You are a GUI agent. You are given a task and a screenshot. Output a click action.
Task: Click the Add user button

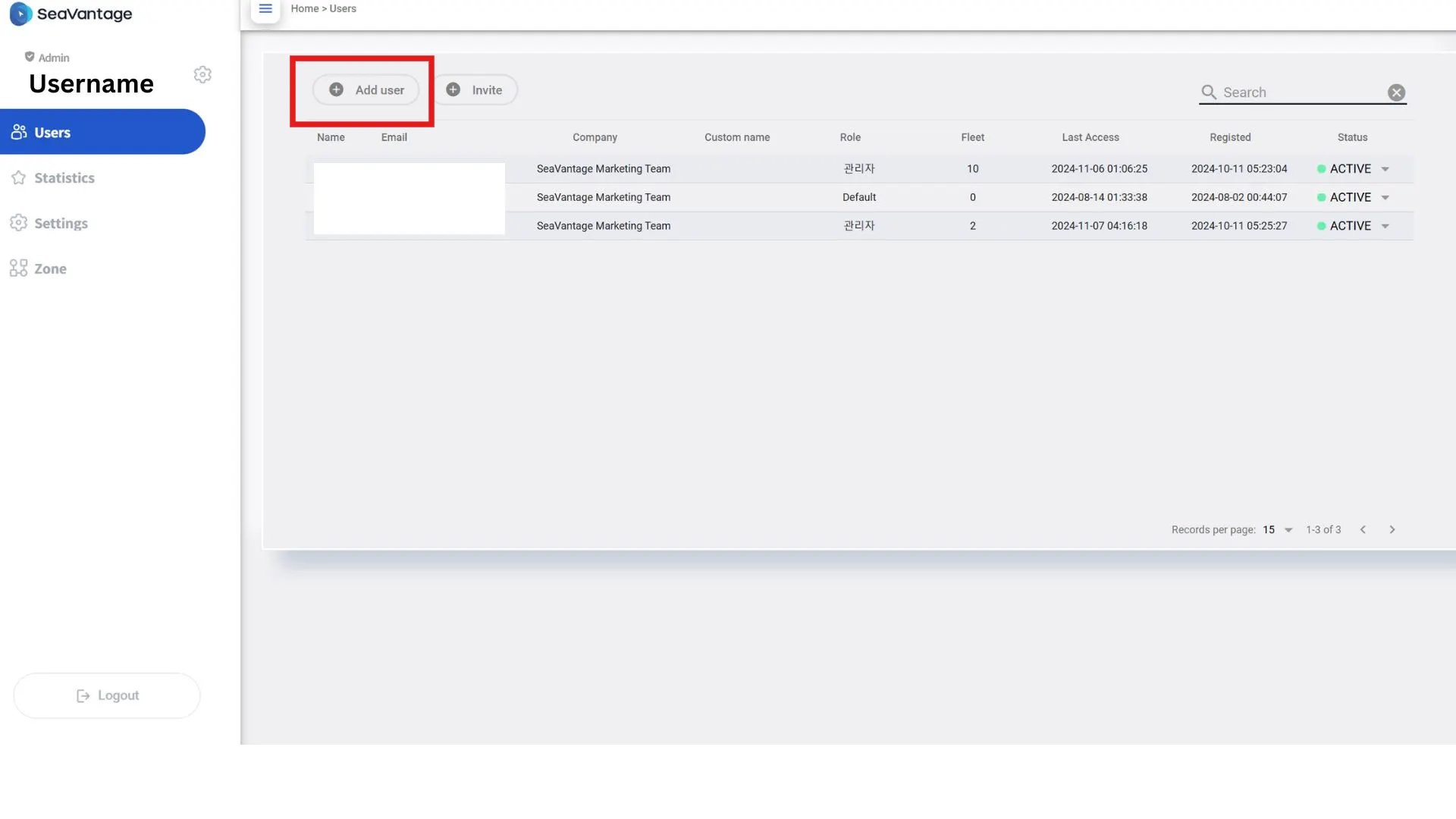tap(366, 89)
